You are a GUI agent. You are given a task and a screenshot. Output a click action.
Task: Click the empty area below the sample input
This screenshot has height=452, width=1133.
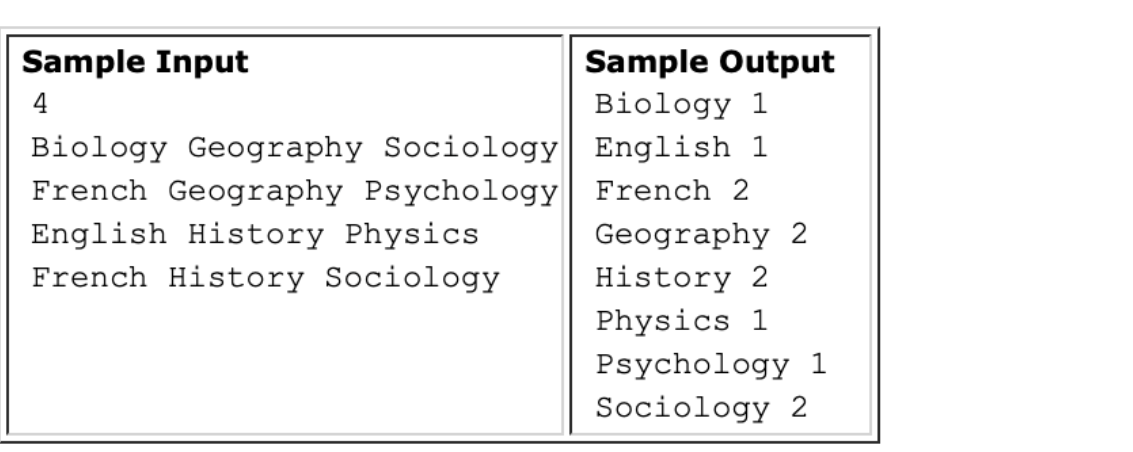tap(285, 365)
